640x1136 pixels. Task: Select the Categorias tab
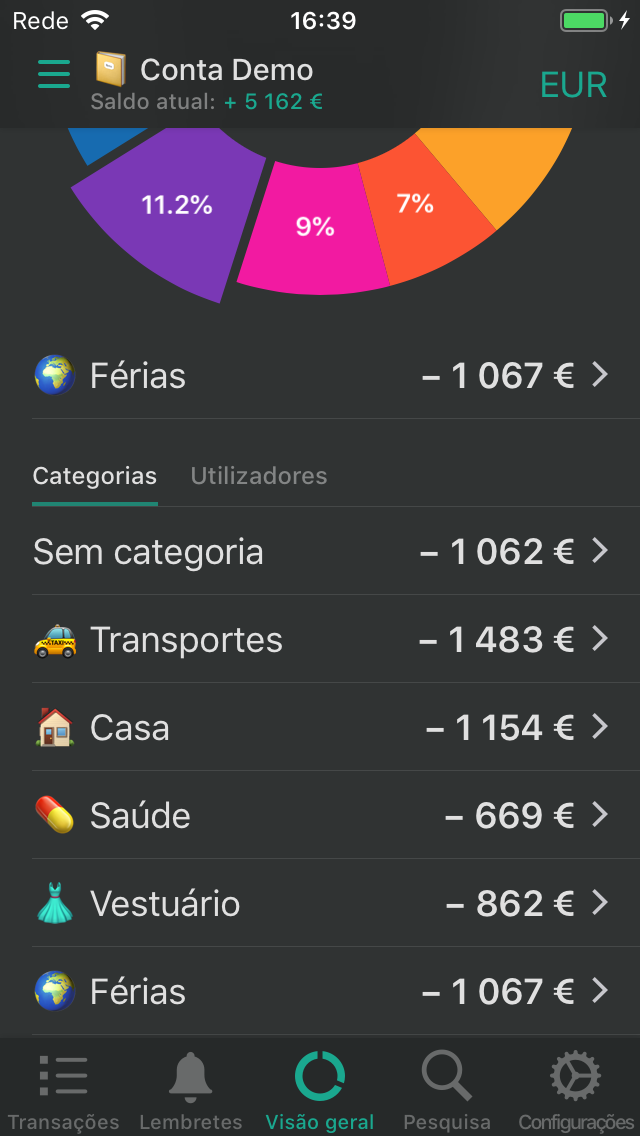[x=95, y=476]
